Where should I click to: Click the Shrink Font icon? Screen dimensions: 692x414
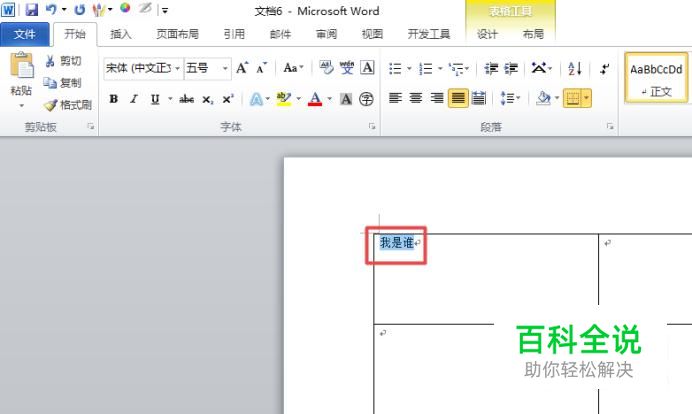click(x=262, y=68)
